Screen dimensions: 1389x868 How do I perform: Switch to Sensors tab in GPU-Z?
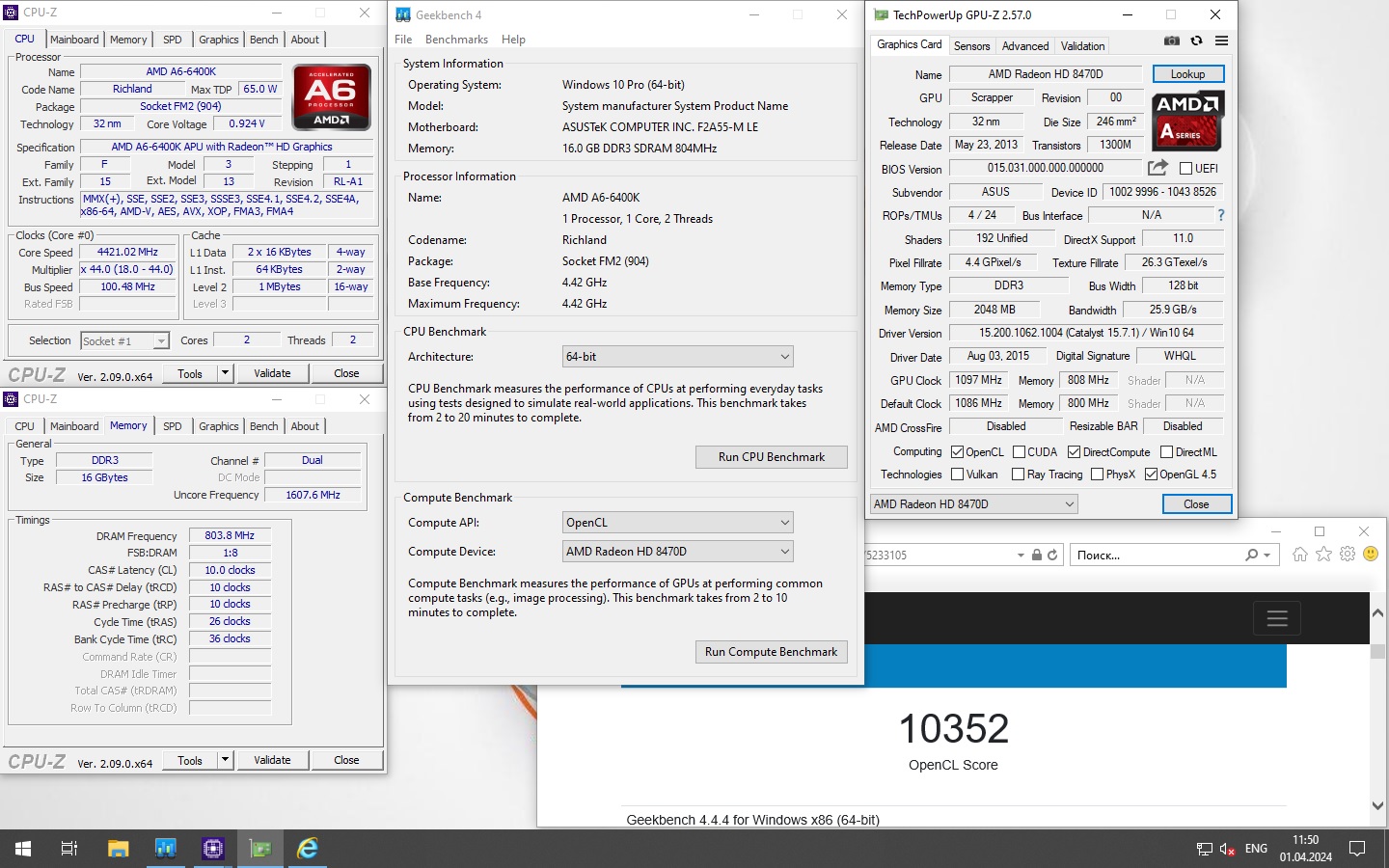(x=971, y=46)
